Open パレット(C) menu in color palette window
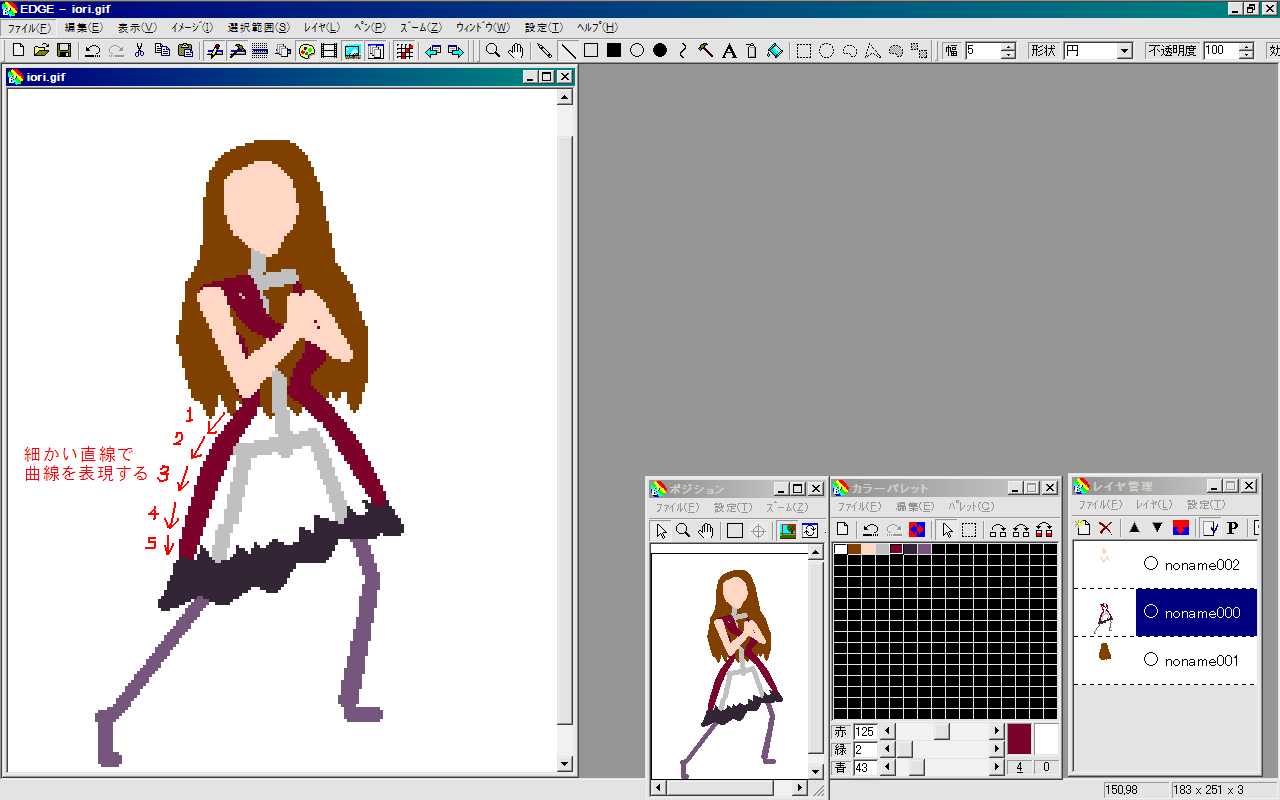 pos(970,507)
